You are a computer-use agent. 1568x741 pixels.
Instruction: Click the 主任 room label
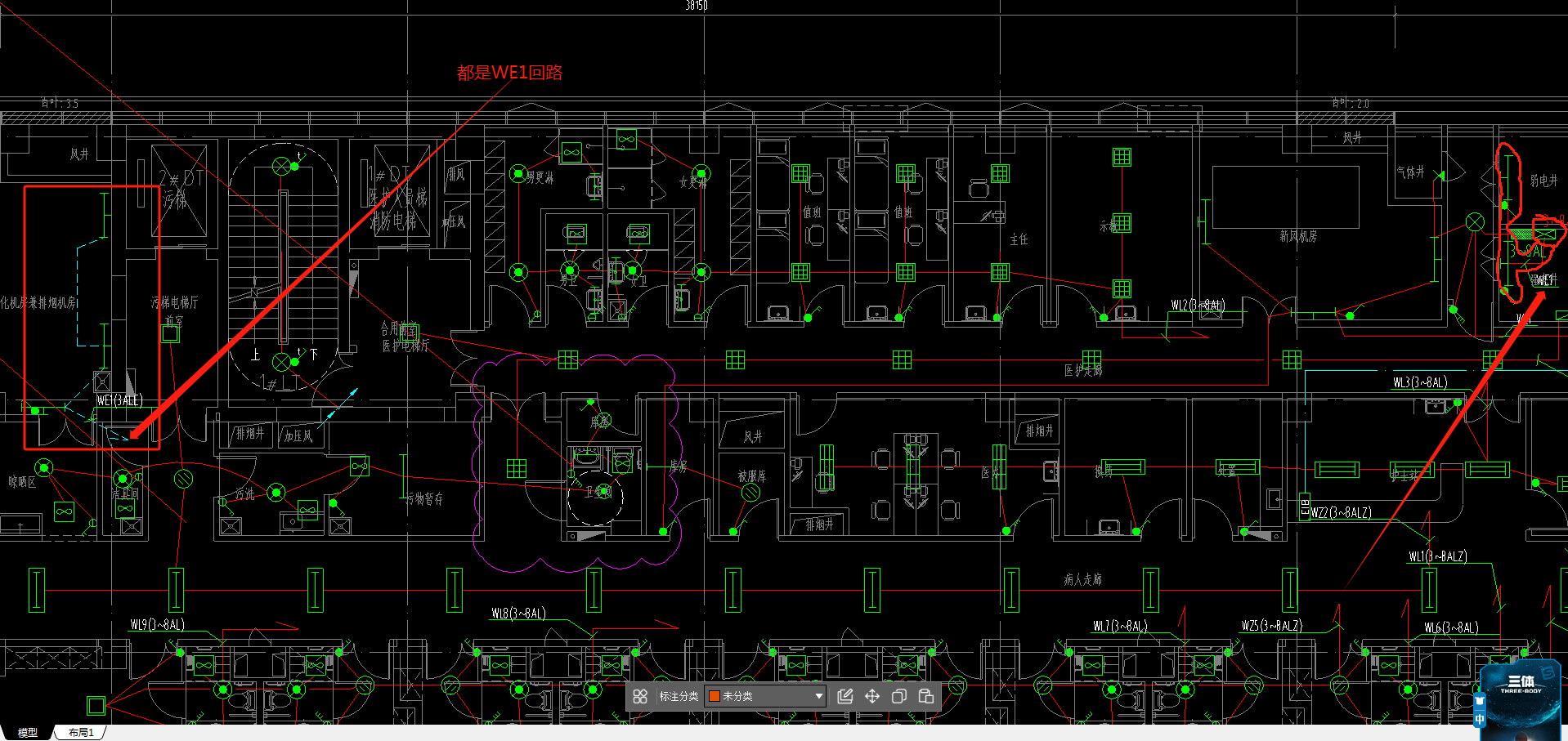click(x=1019, y=239)
